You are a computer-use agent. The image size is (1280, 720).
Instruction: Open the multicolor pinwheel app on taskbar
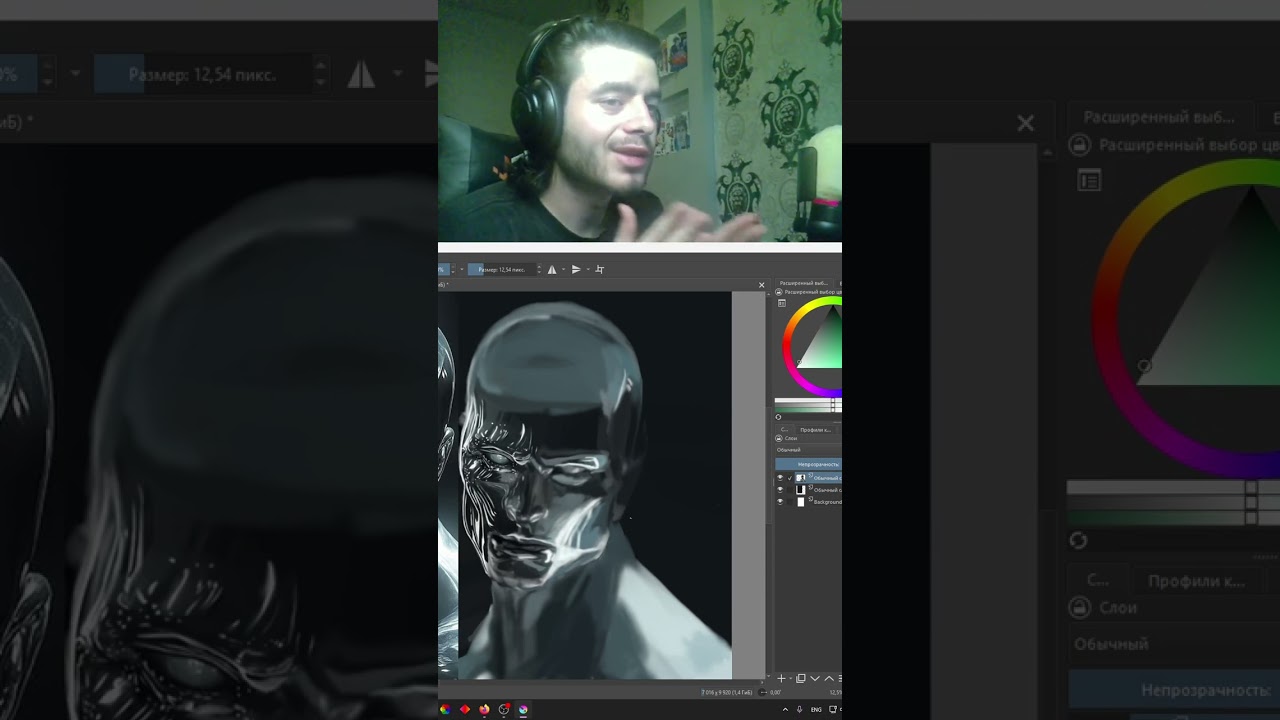pyautogui.click(x=446, y=710)
